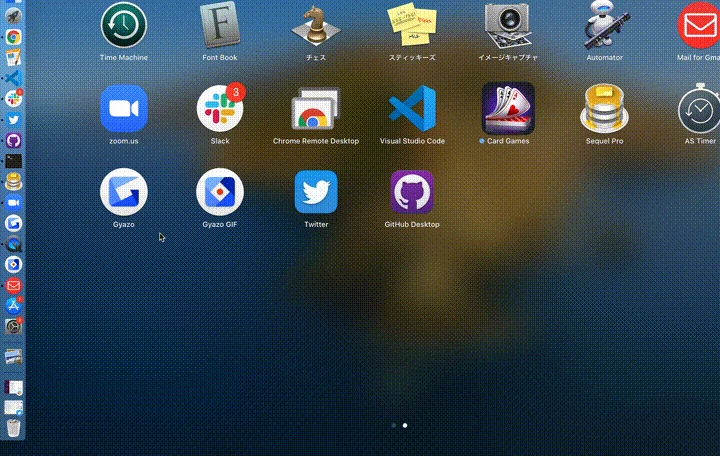The width and height of the screenshot is (720, 456).
Task: Open Slack from the Dock
Action: pos(13,99)
